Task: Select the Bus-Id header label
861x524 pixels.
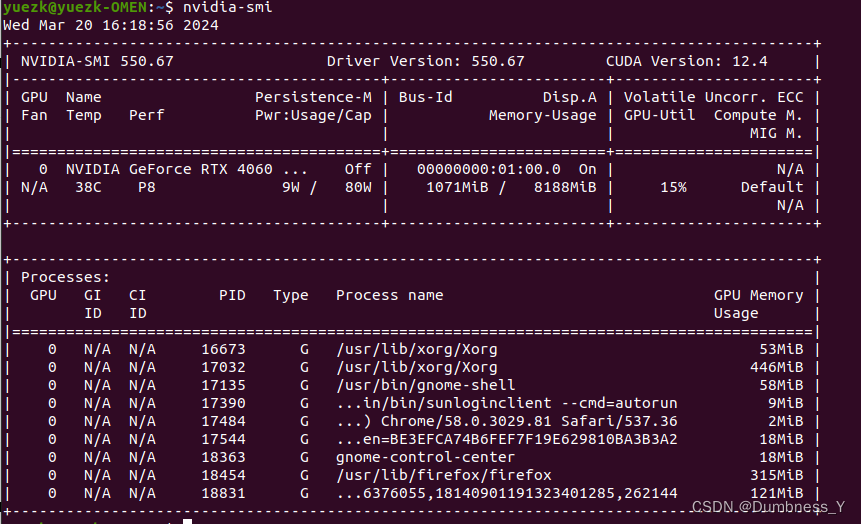Action: click(426, 97)
